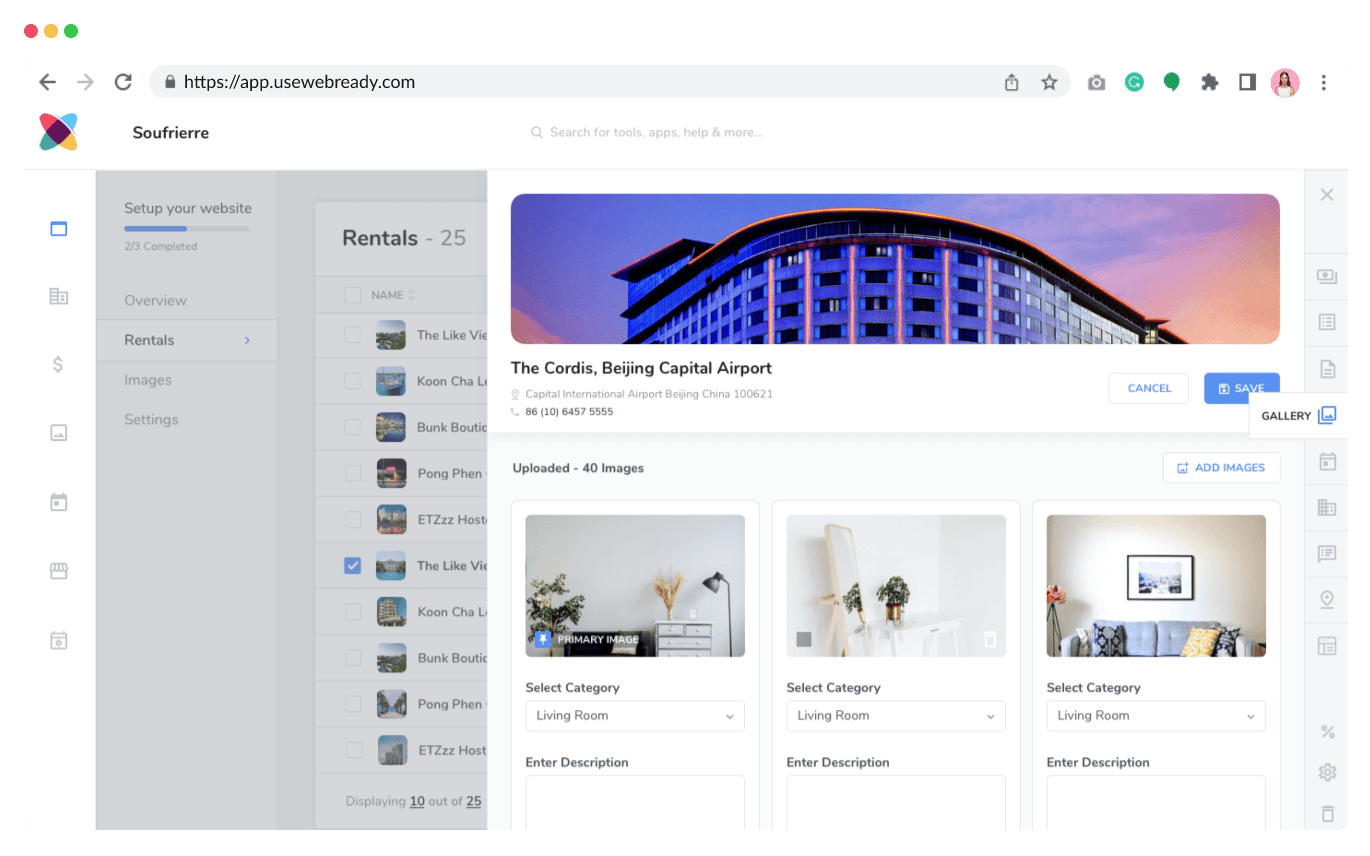Open the location pin icon in right toolbar
The width and height of the screenshot is (1370, 856).
(x=1327, y=599)
